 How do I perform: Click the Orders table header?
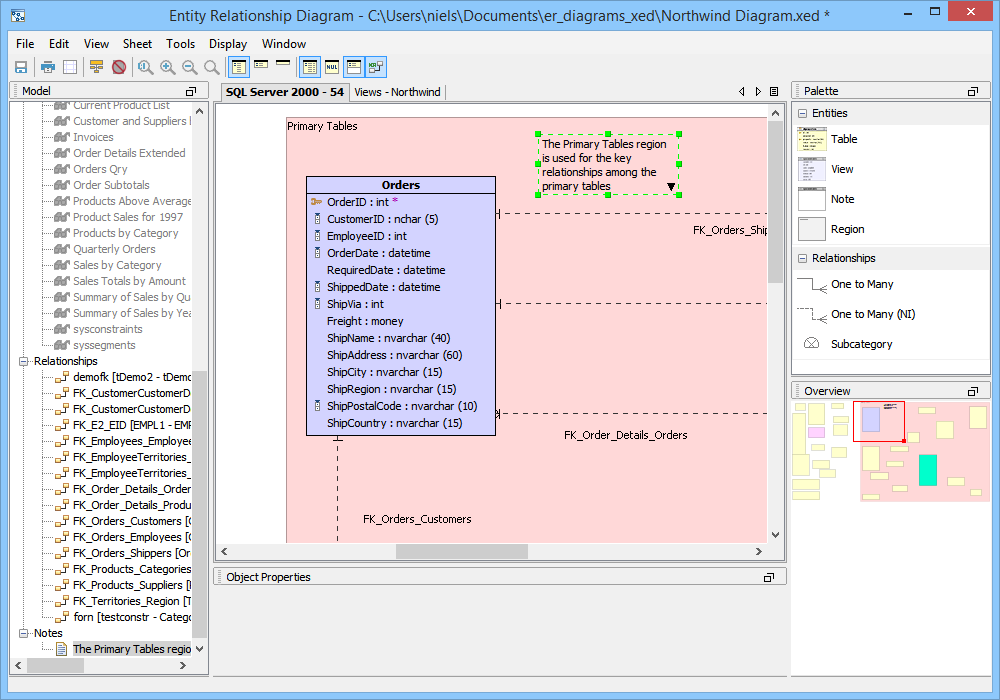(400, 185)
